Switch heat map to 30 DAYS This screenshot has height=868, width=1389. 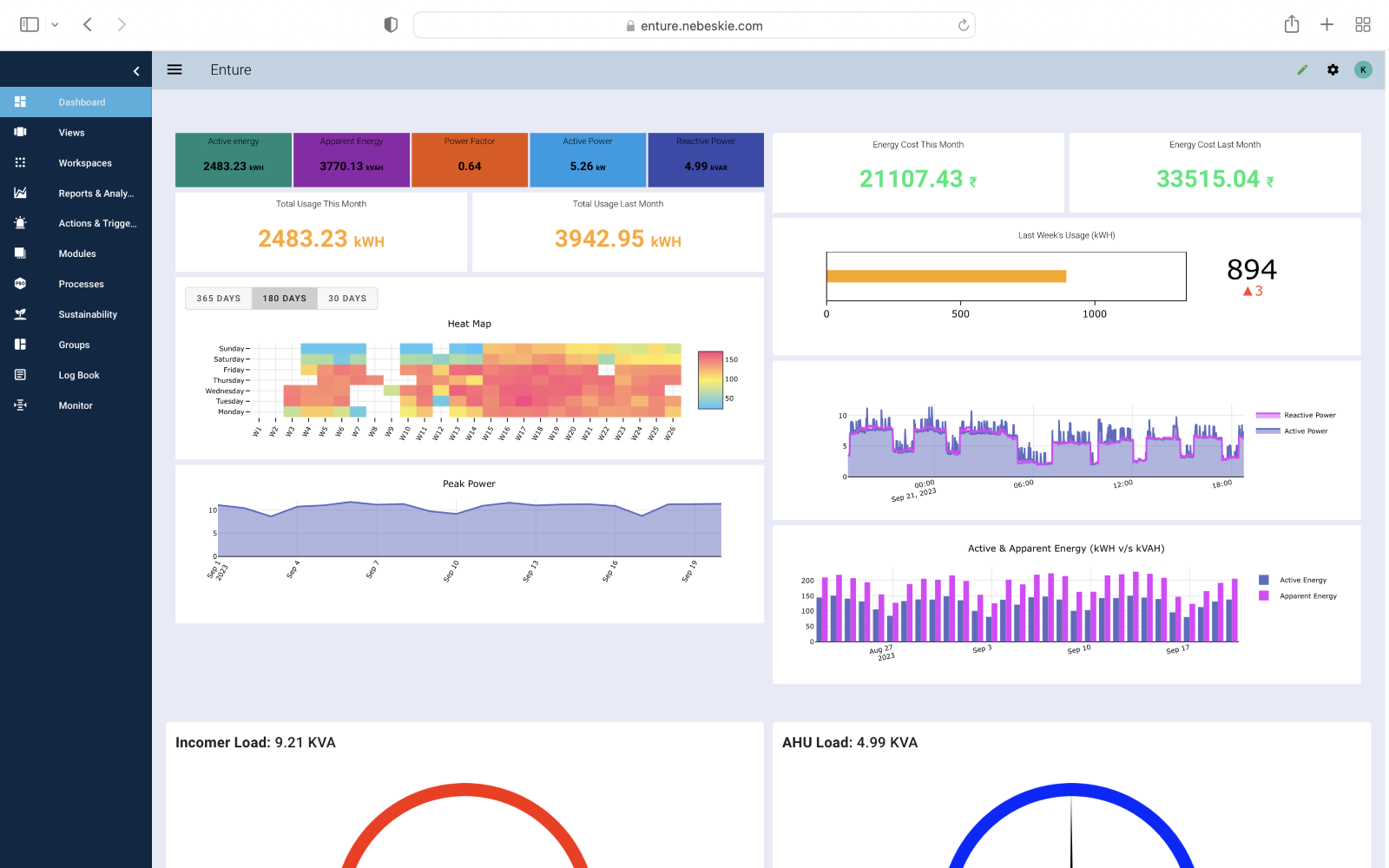[347, 299]
